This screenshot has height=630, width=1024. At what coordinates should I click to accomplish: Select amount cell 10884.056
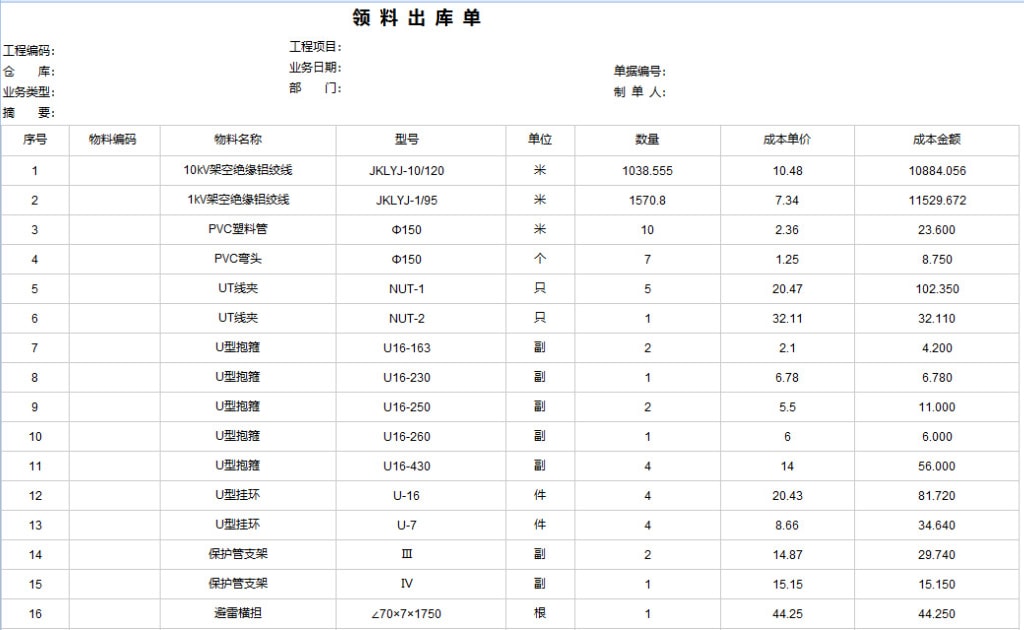pyautogui.click(x=936, y=170)
